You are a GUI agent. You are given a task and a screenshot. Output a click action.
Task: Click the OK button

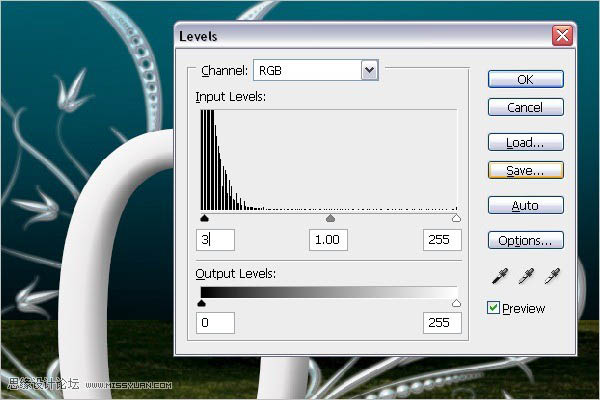tap(525, 79)
